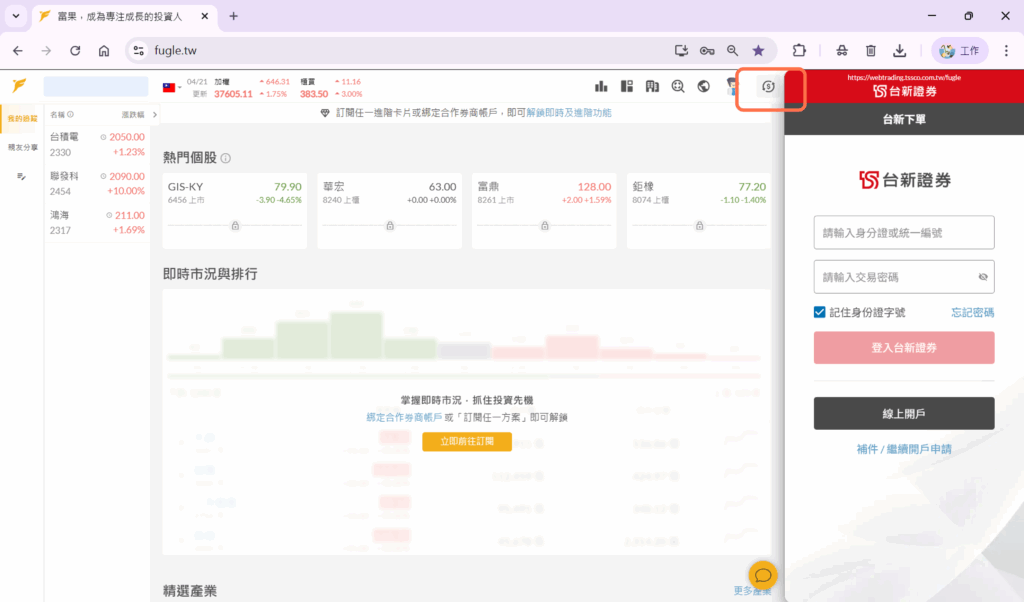The width and height of the screenshot is (1024, 602).
Task: Bookmark this page with the star icon
Action: click(x=758, y=50)
